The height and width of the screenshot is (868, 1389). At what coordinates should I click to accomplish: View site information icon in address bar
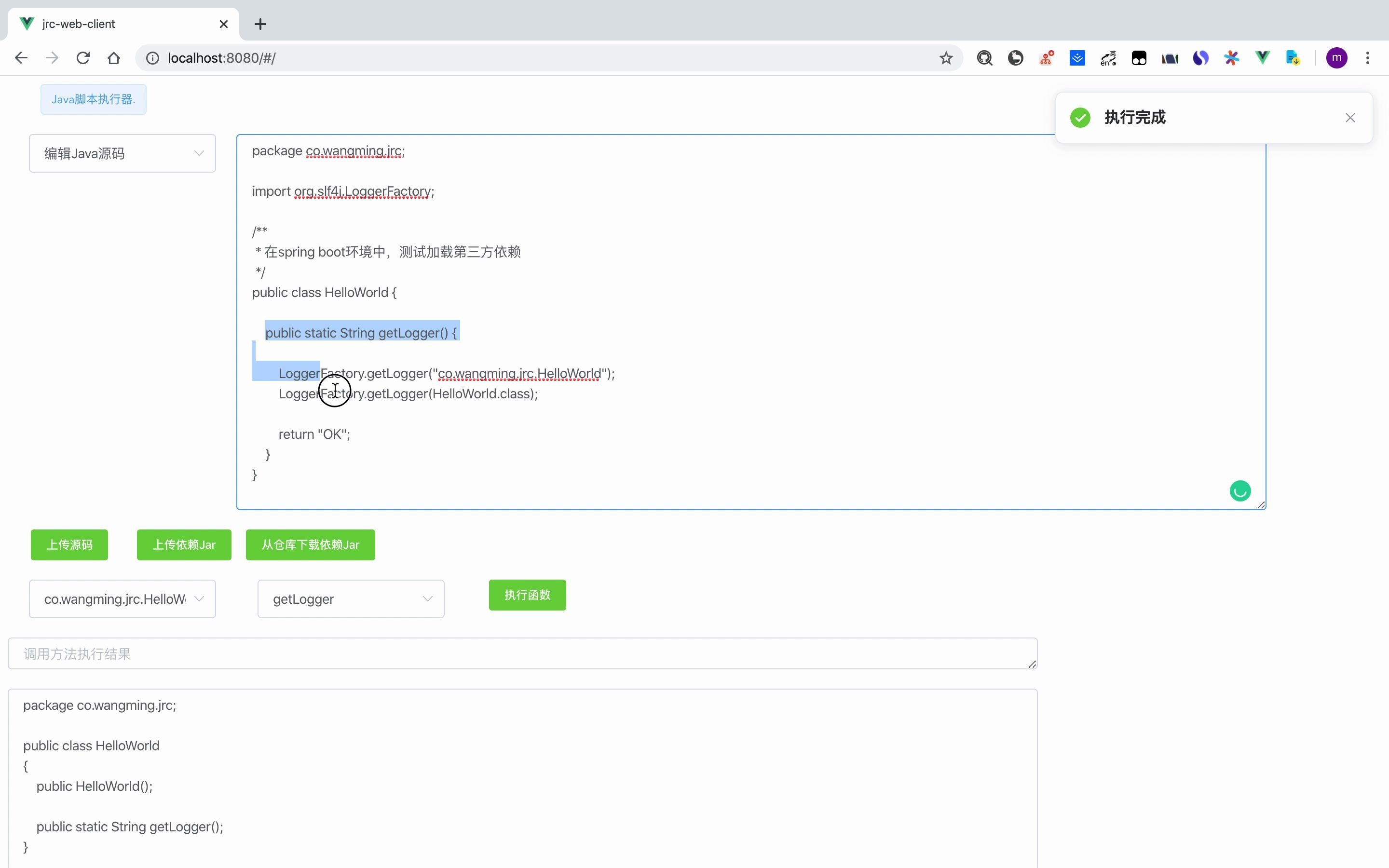click(x=153, y=58)
